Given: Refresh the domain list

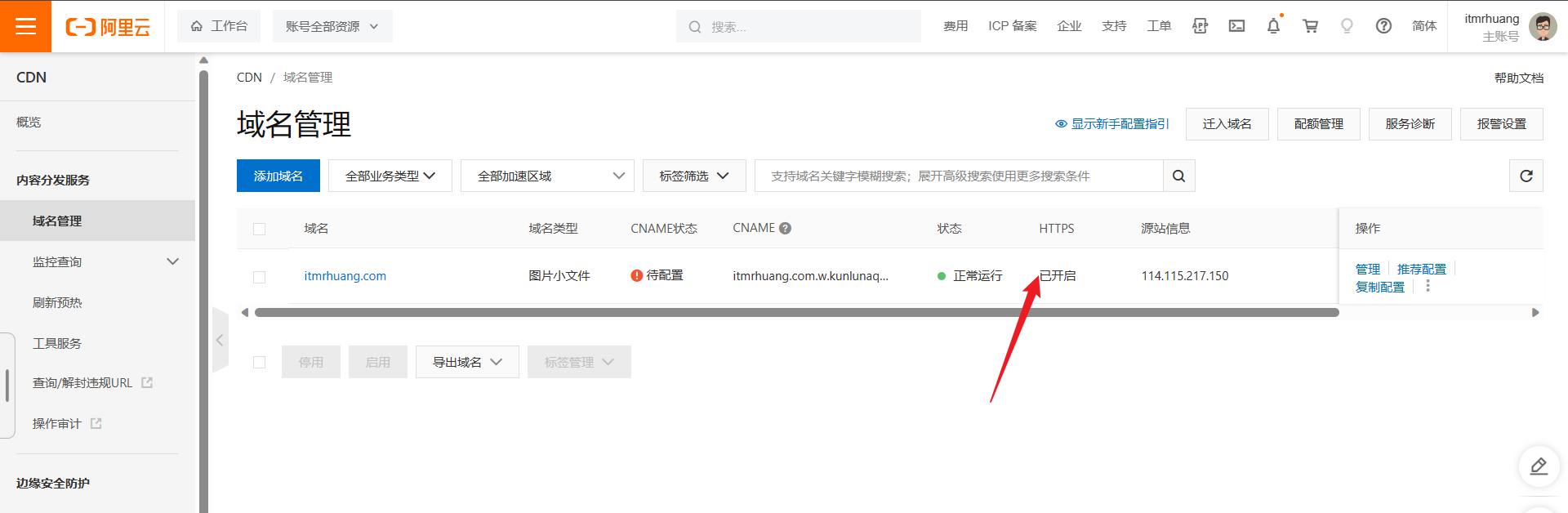Looking at the screenshot, I should pos(1526,176).
